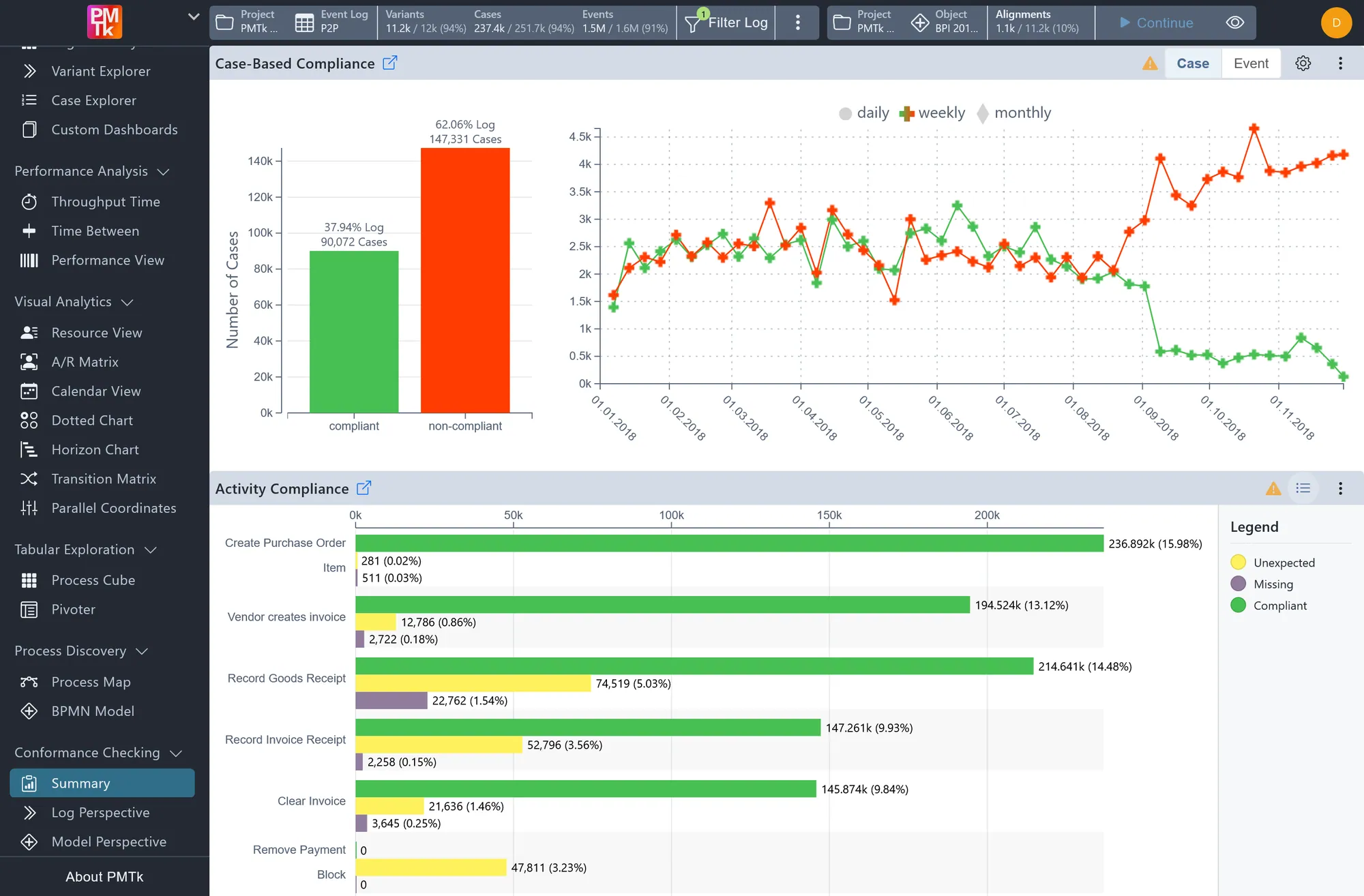This screenshot has height=896, width=1364.
Task: Open Activity Compliance external link icon
Action: (364, 488)
